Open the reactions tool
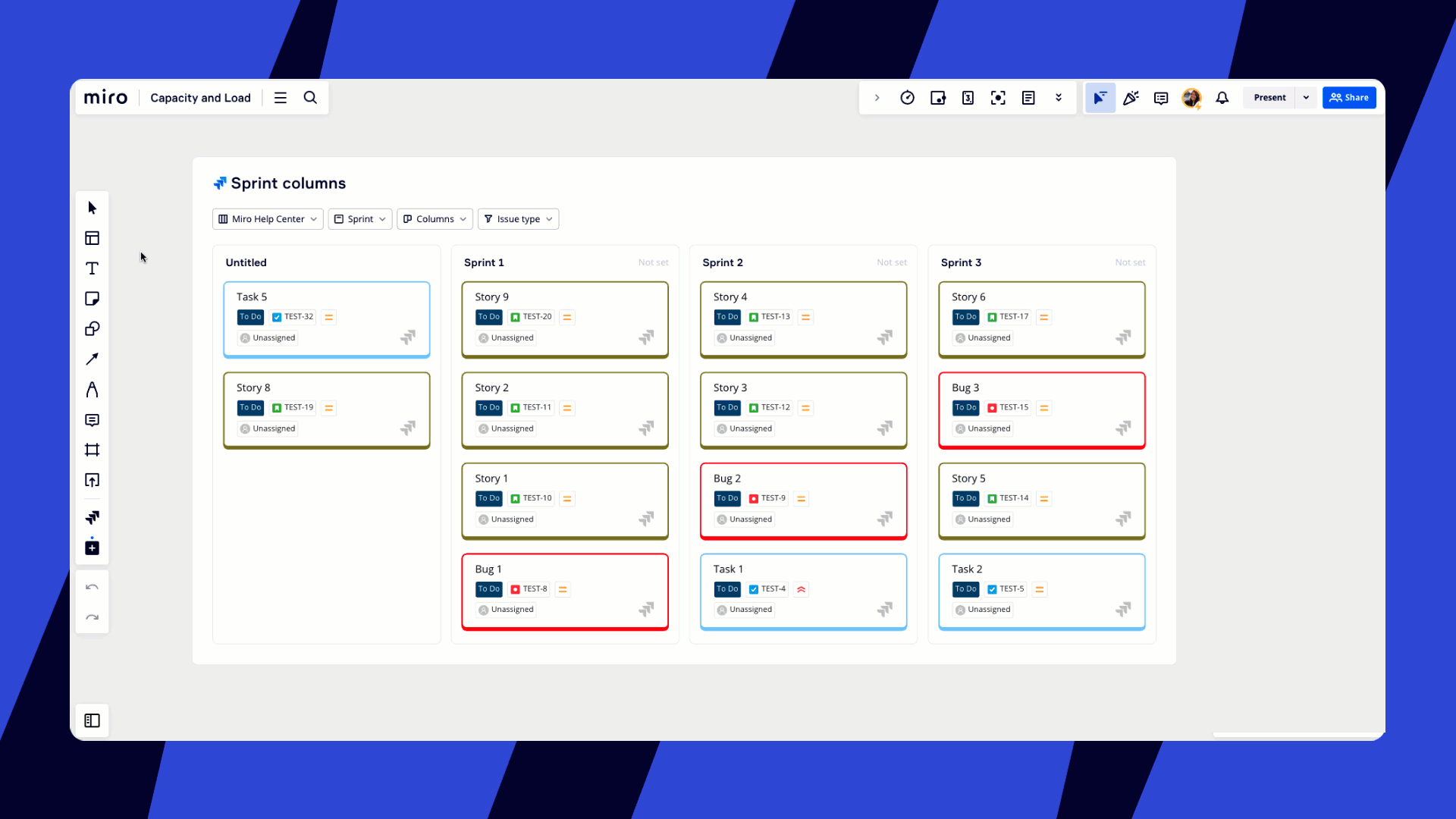This screenshot has height=819, width=1456. pyautogui.click(x=1131, y=97)
